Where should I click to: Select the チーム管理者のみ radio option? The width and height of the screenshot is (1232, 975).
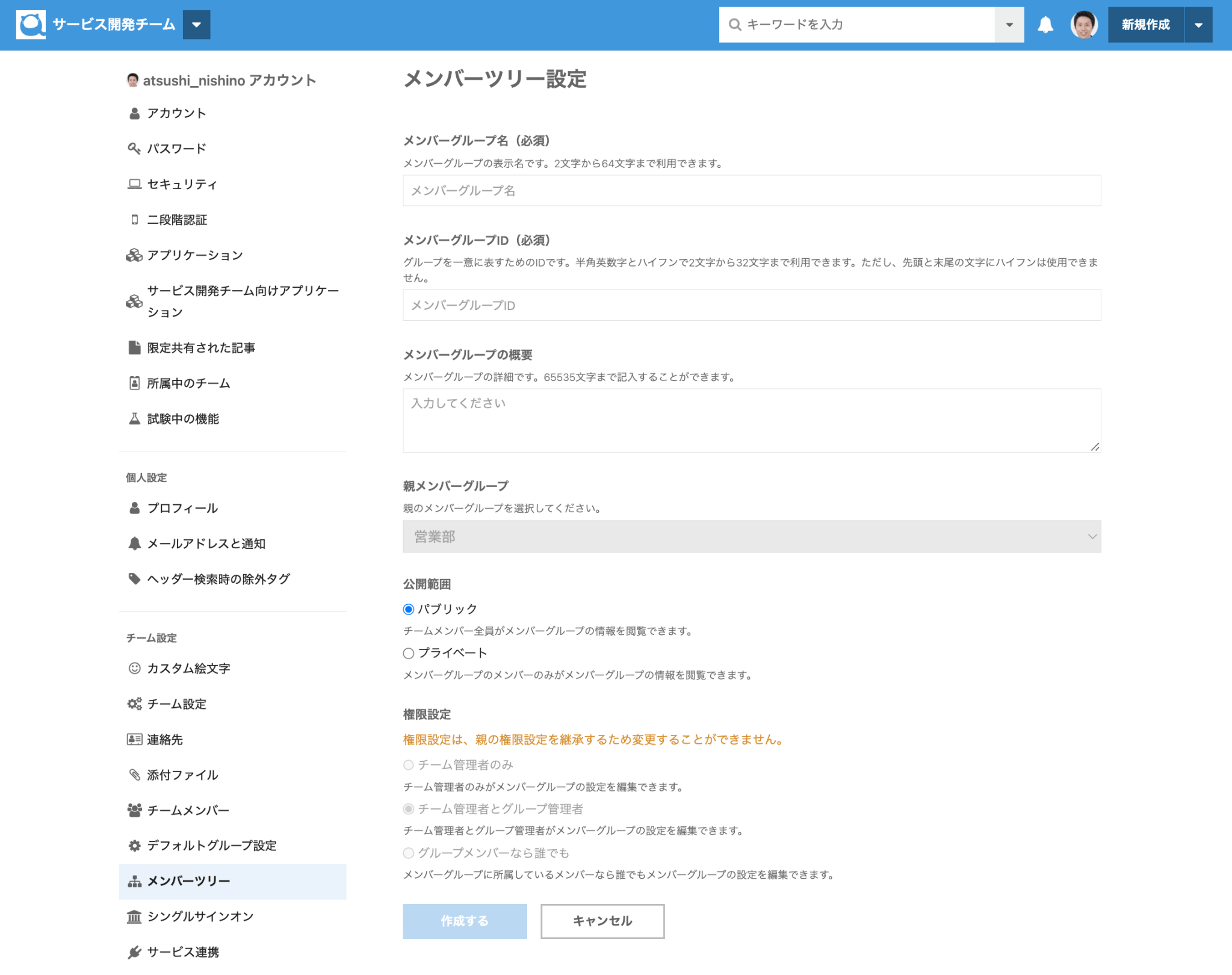click(409, 764)
